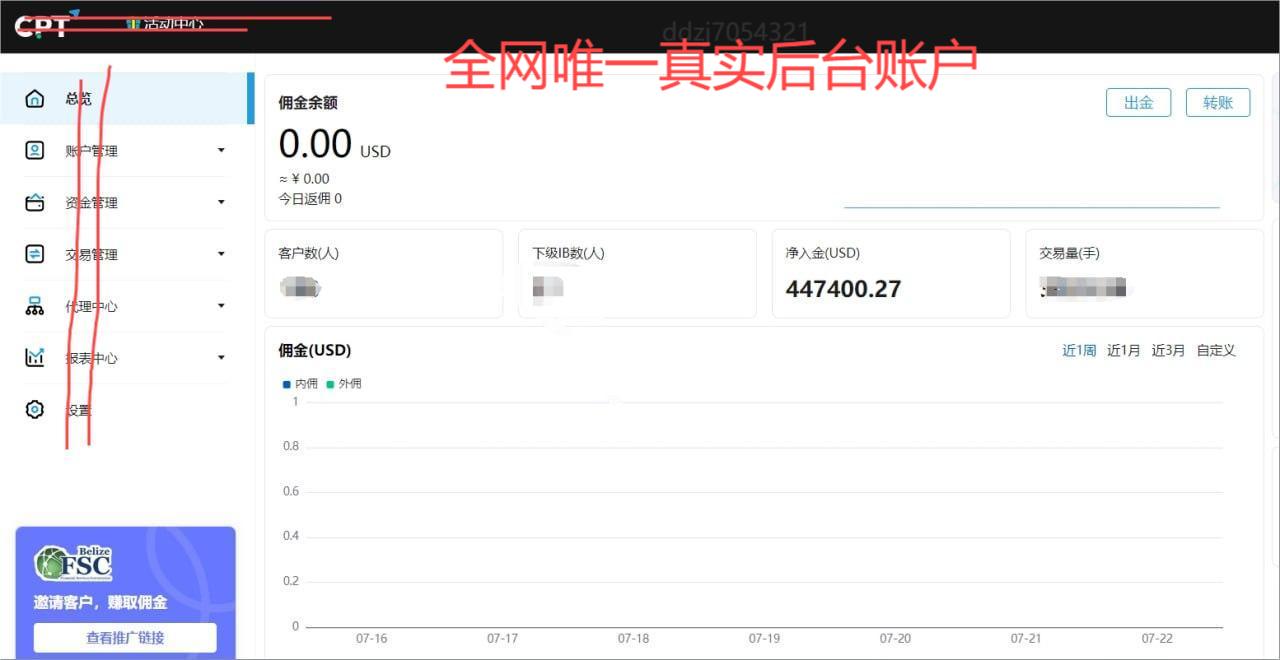Open the 账户管理 menu item
This screenshot has width=1280, height=660.
click(x=126, y=151)
